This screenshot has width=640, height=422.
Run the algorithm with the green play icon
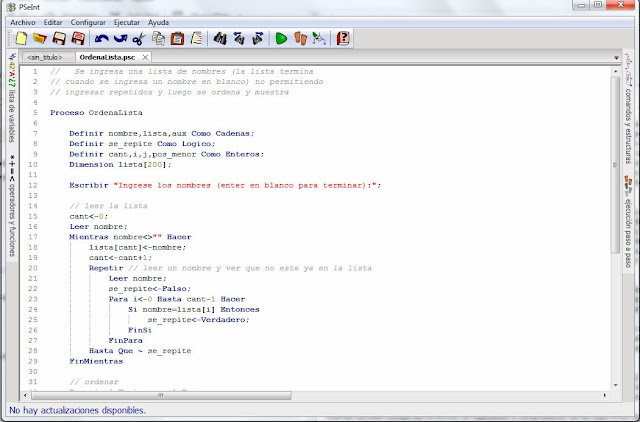[281, 39]
